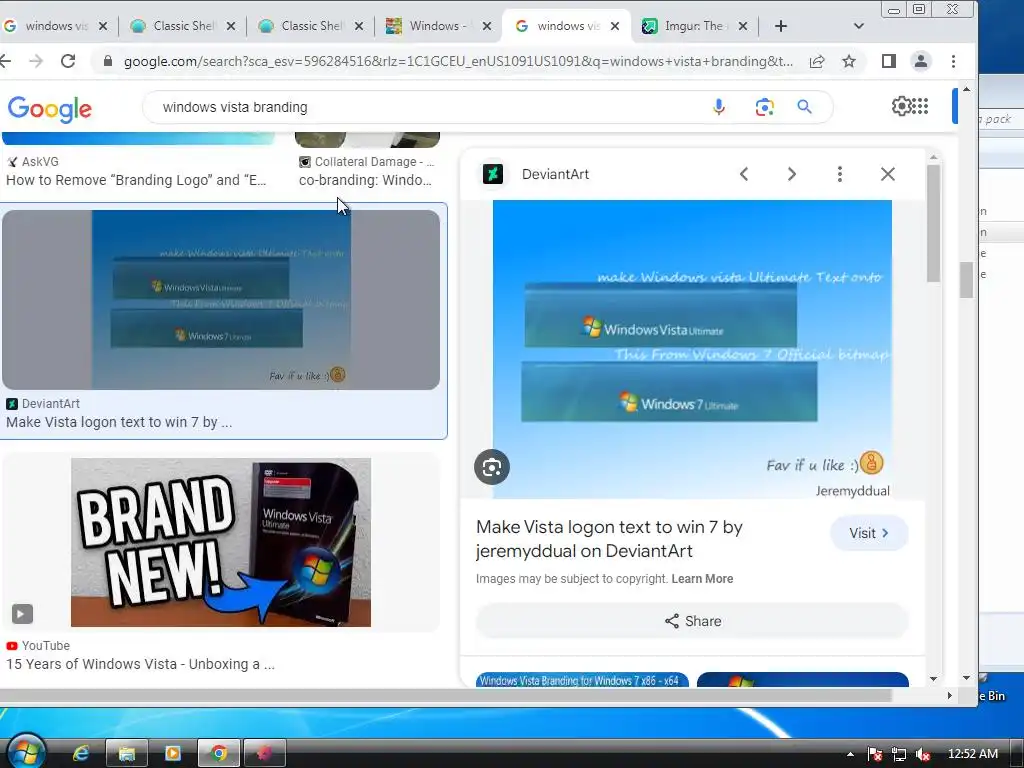Click the network tray icon
Viewport: 1024px width, 768px height.
899,754
